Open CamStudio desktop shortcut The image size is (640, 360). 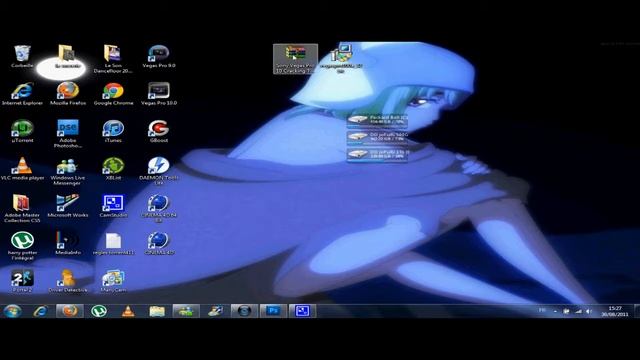click(113, 206)
